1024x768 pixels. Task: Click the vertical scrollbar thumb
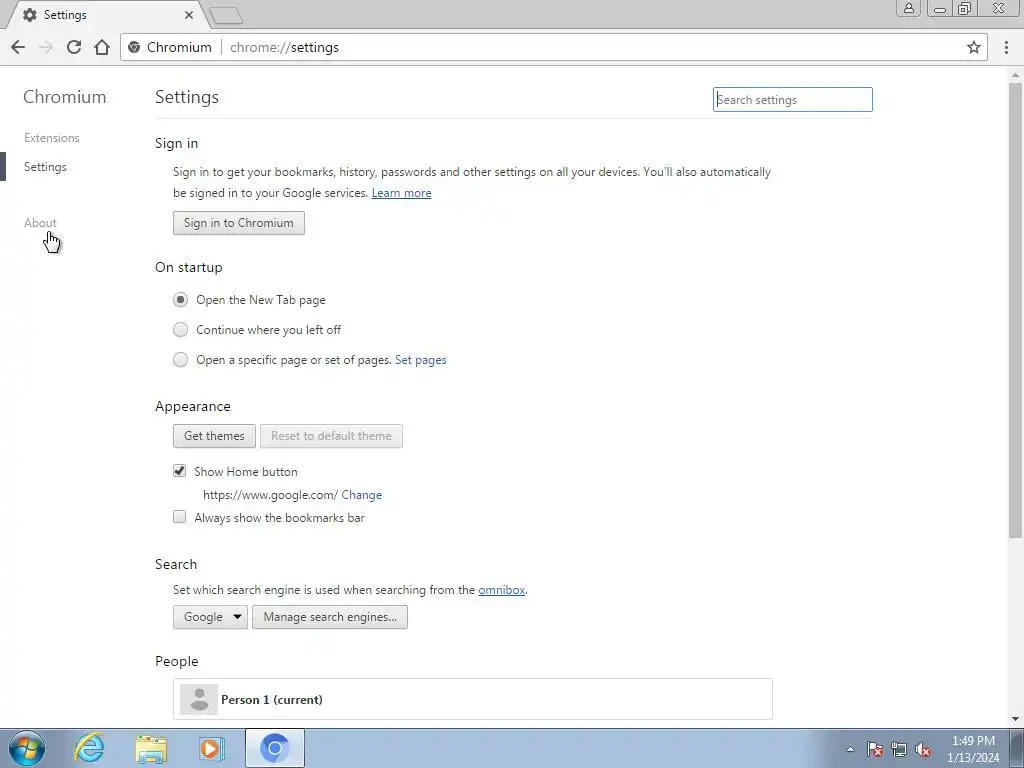1015,310
